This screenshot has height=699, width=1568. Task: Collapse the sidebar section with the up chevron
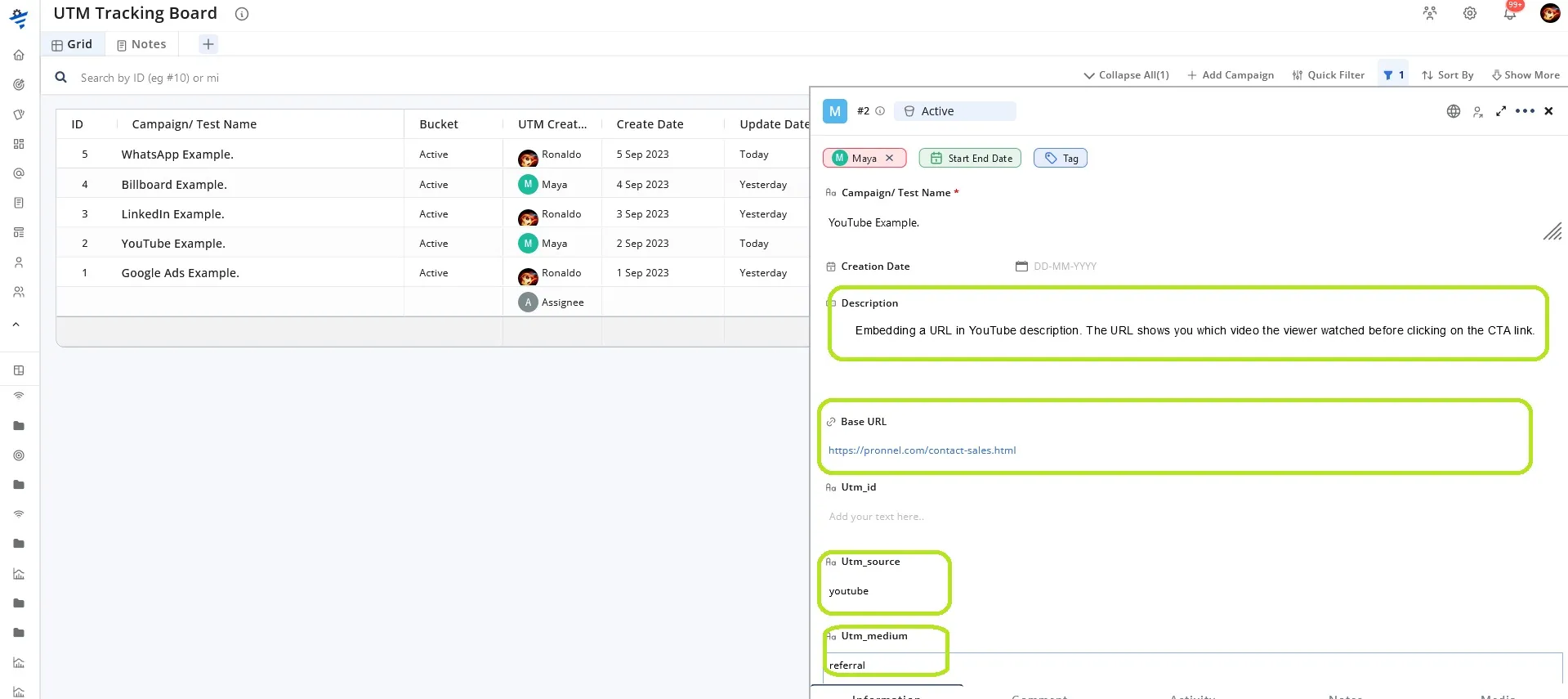pos(16,325)
